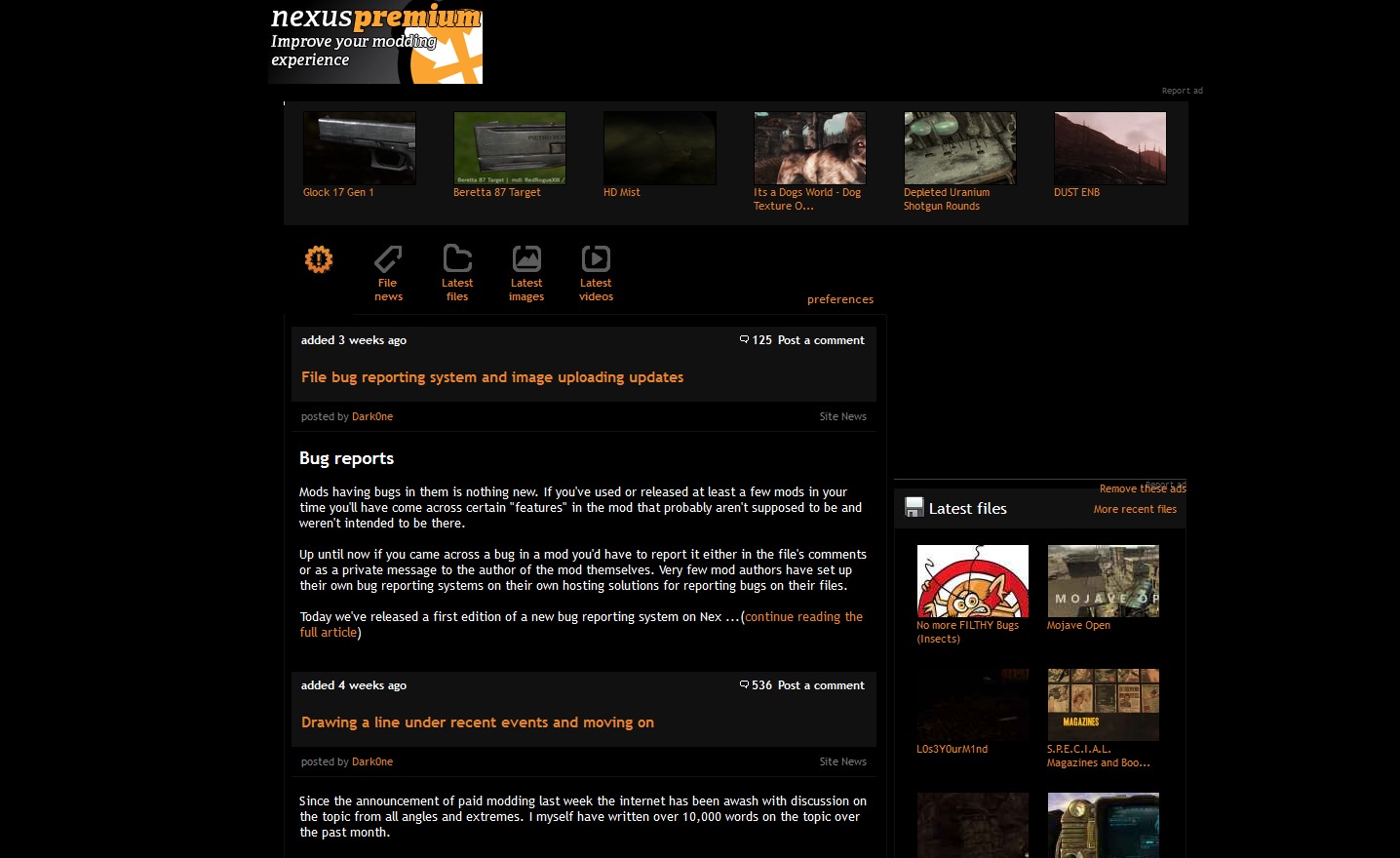The image size is (1400, 858).
Task: Open the File news tag icon
Action: point(388,258)
